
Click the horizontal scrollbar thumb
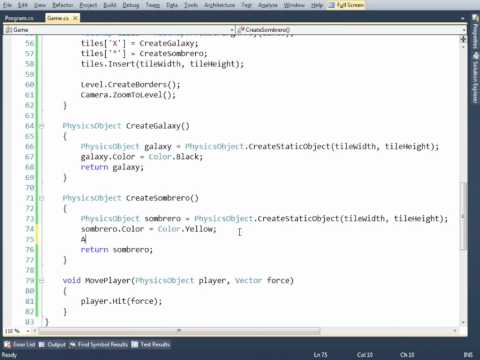click(179, 331)
